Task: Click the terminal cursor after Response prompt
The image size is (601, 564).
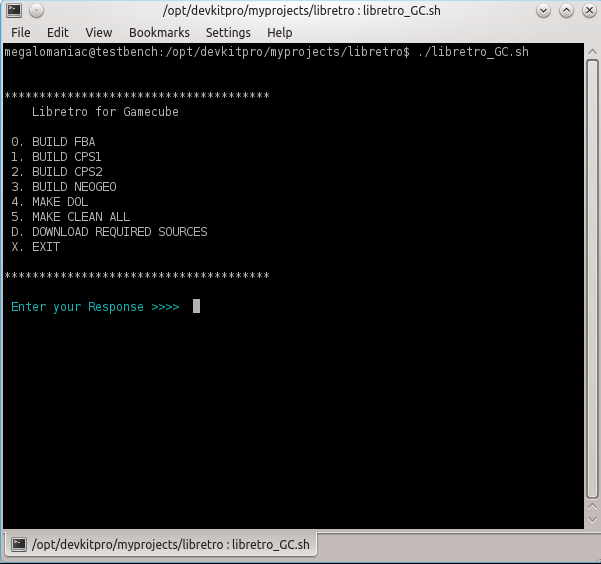Action: point(196,306)
